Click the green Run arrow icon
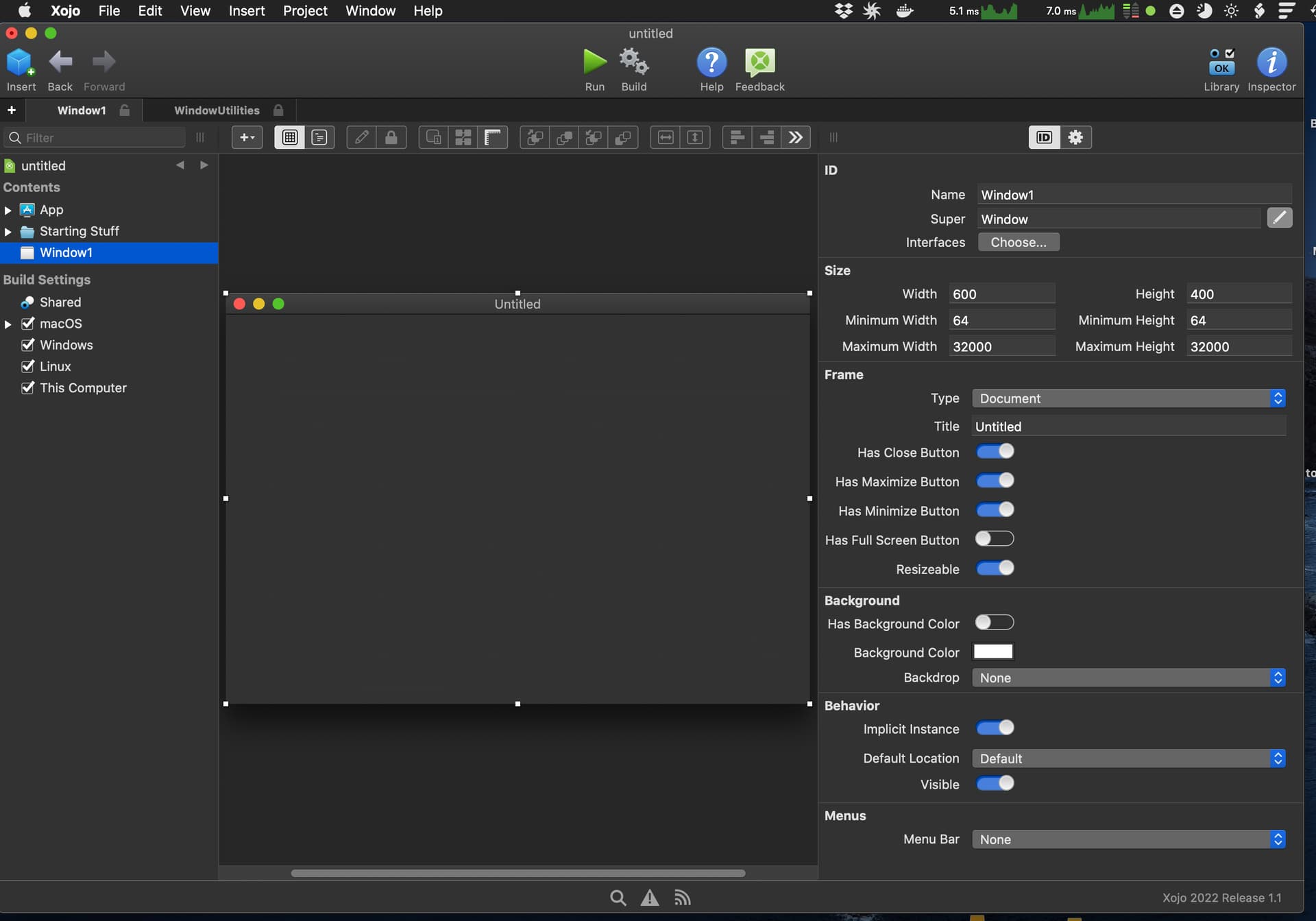 tap(594, 62)
